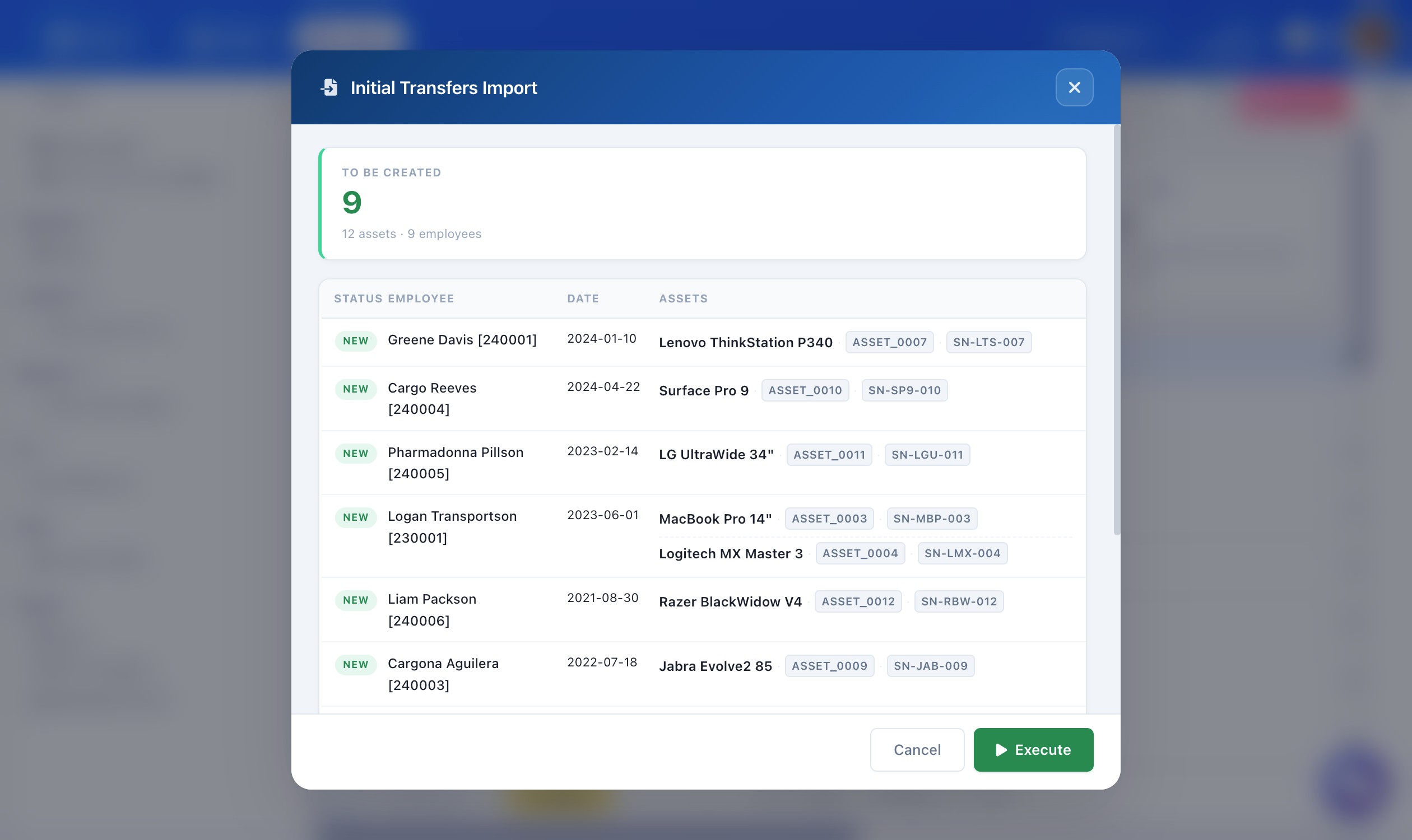1412x840 pixels.
Task: Click the NEW badge for Greene Davis
Action: [x=356, y=340]
